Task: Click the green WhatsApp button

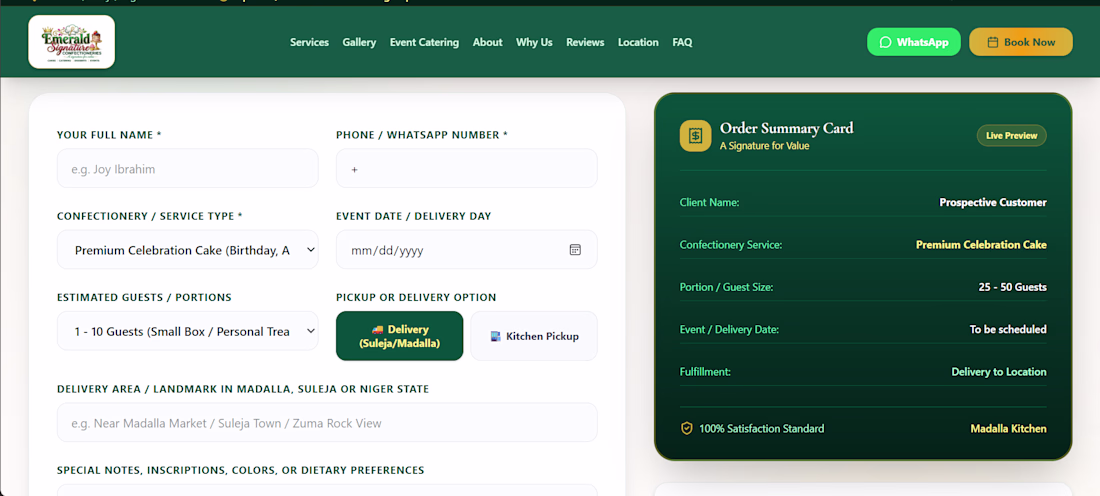Action: (914, 42)
